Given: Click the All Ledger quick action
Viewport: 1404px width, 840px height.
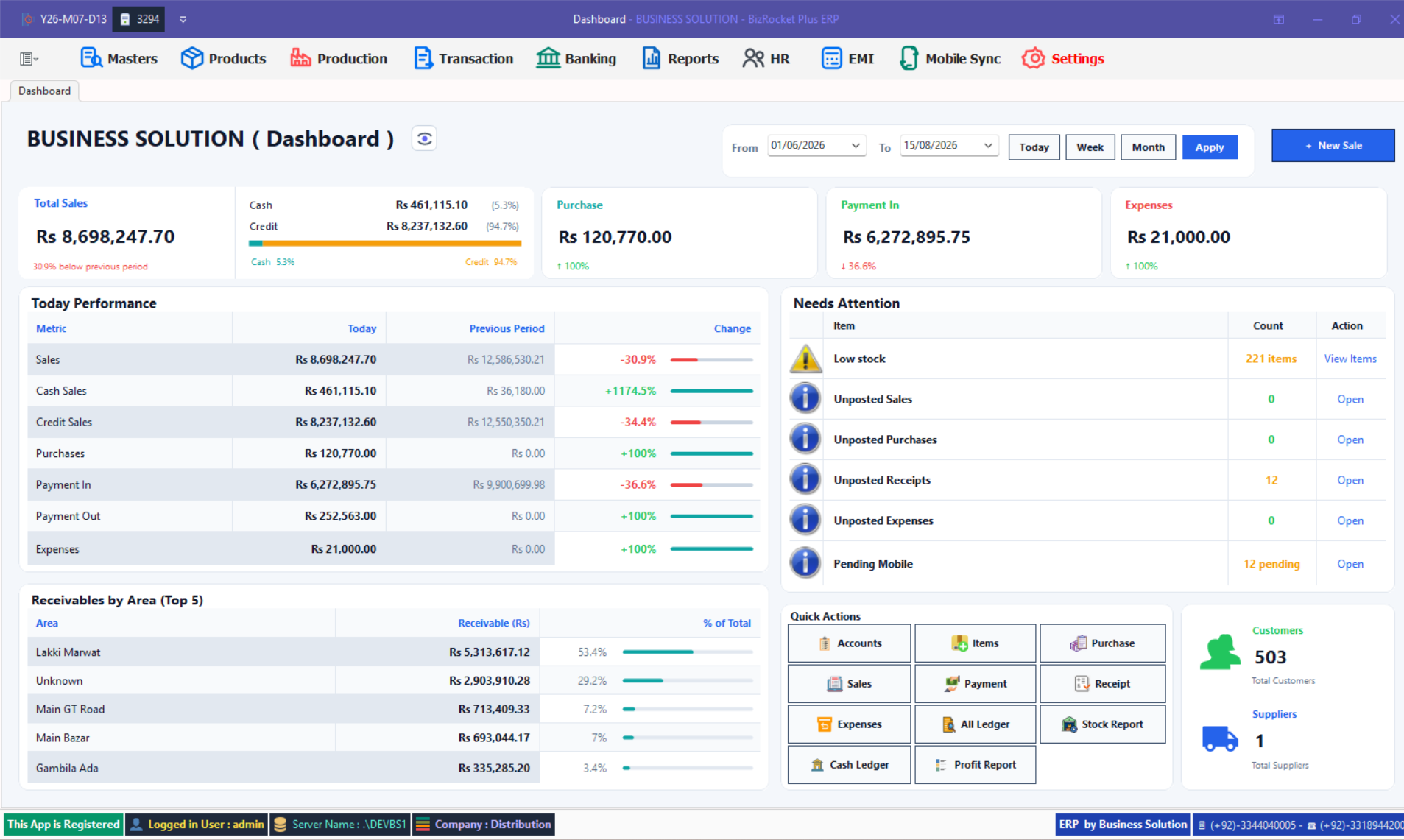Looking at the screenshot, I should click(x=975, y=724).
